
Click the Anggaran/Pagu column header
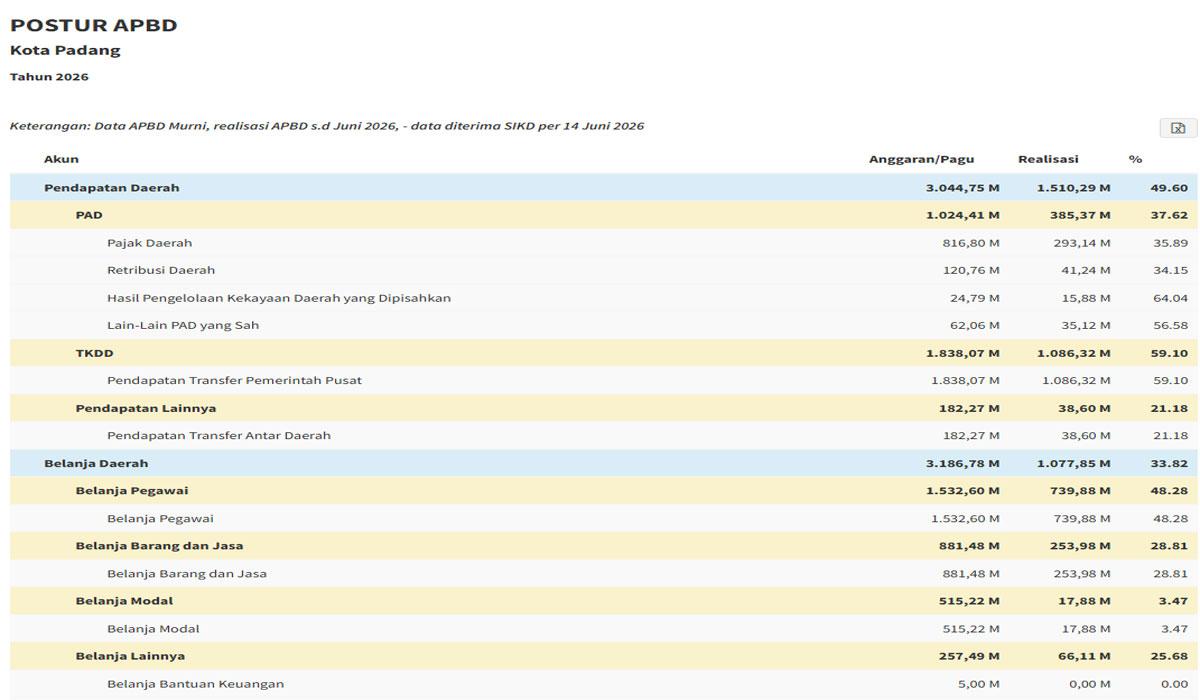(921, 159)
